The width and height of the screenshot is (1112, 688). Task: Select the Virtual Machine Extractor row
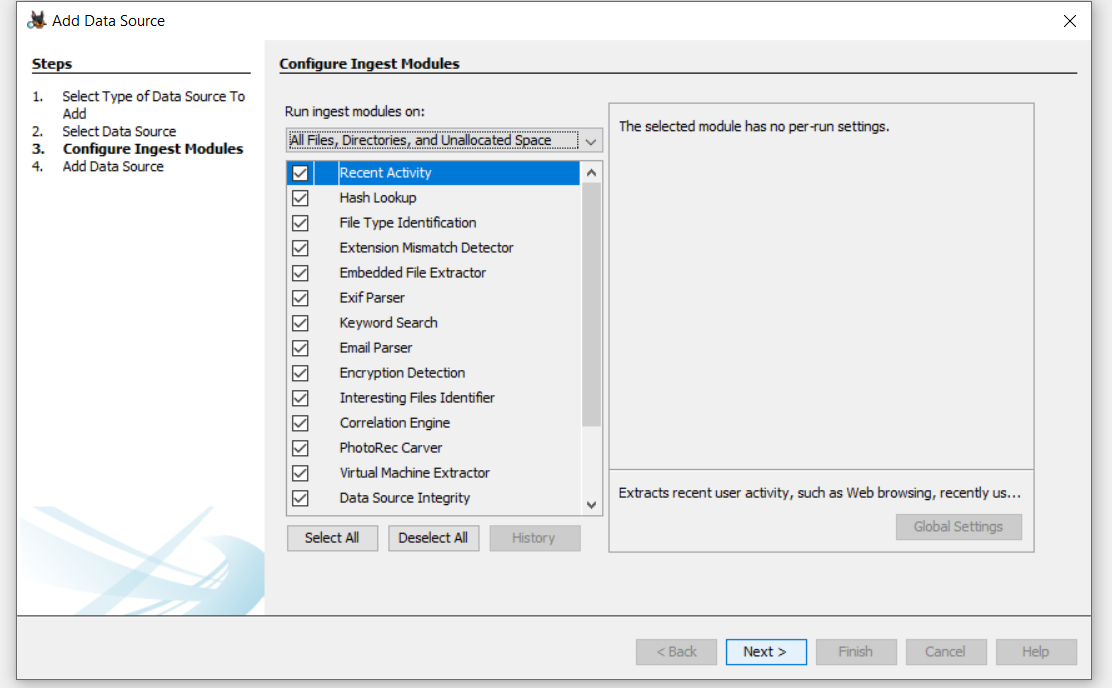click(415, 472)
